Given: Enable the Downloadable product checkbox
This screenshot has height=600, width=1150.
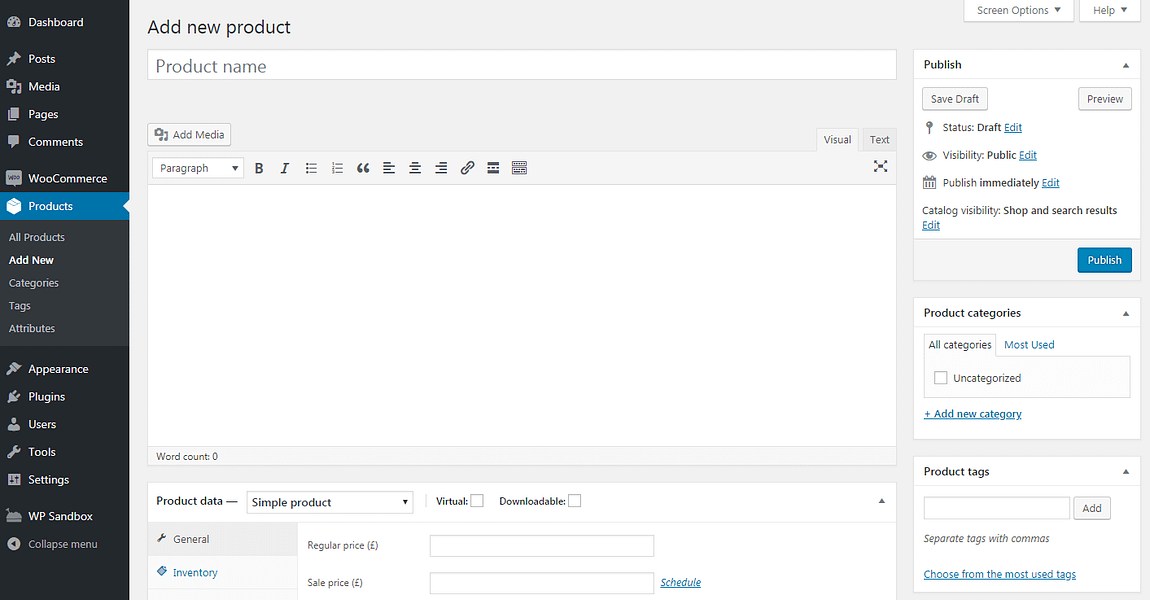Looking at the screenshot, I should coord(574,500).
